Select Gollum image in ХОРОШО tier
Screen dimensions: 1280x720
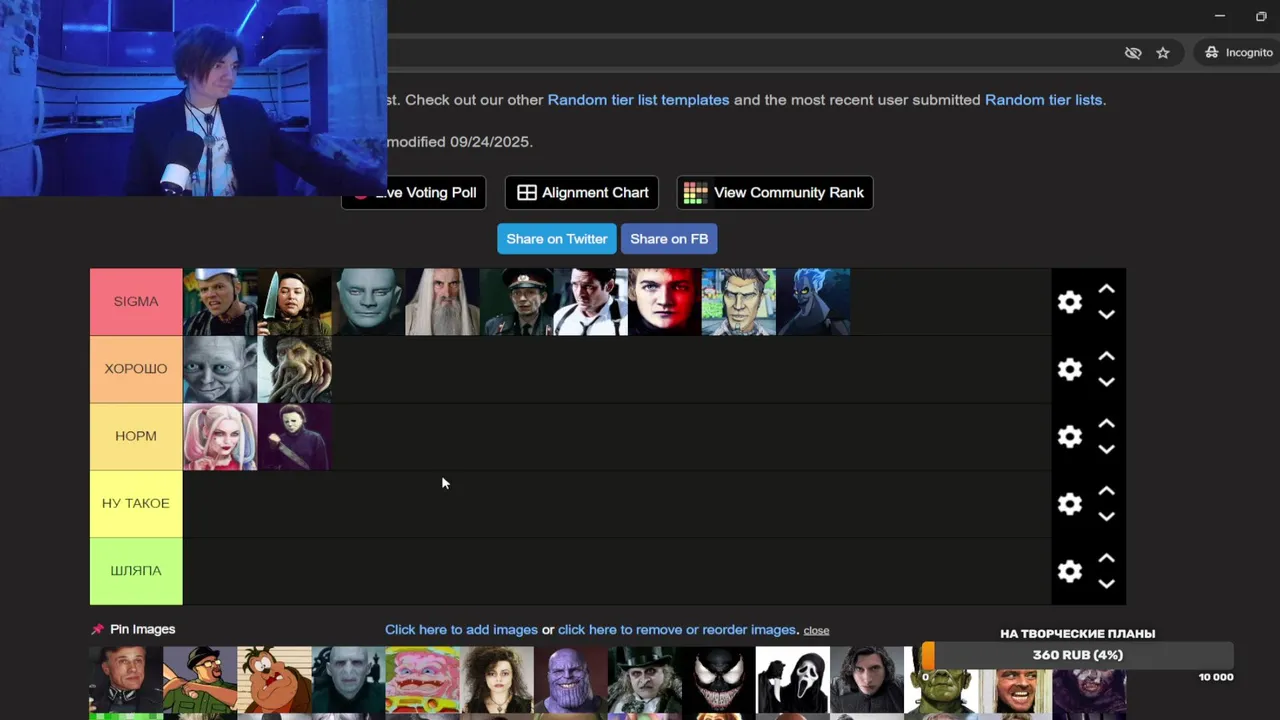(220, 369)
